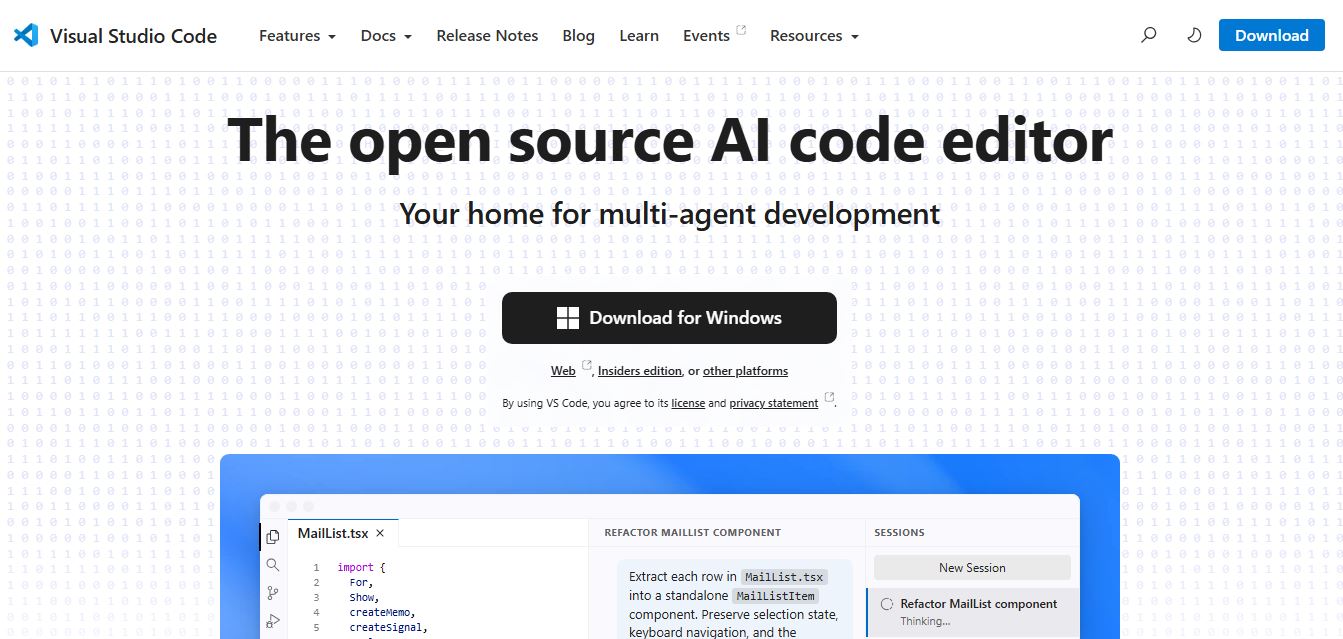Click the MailListItem code chip in chat

(x=777, y=596)
